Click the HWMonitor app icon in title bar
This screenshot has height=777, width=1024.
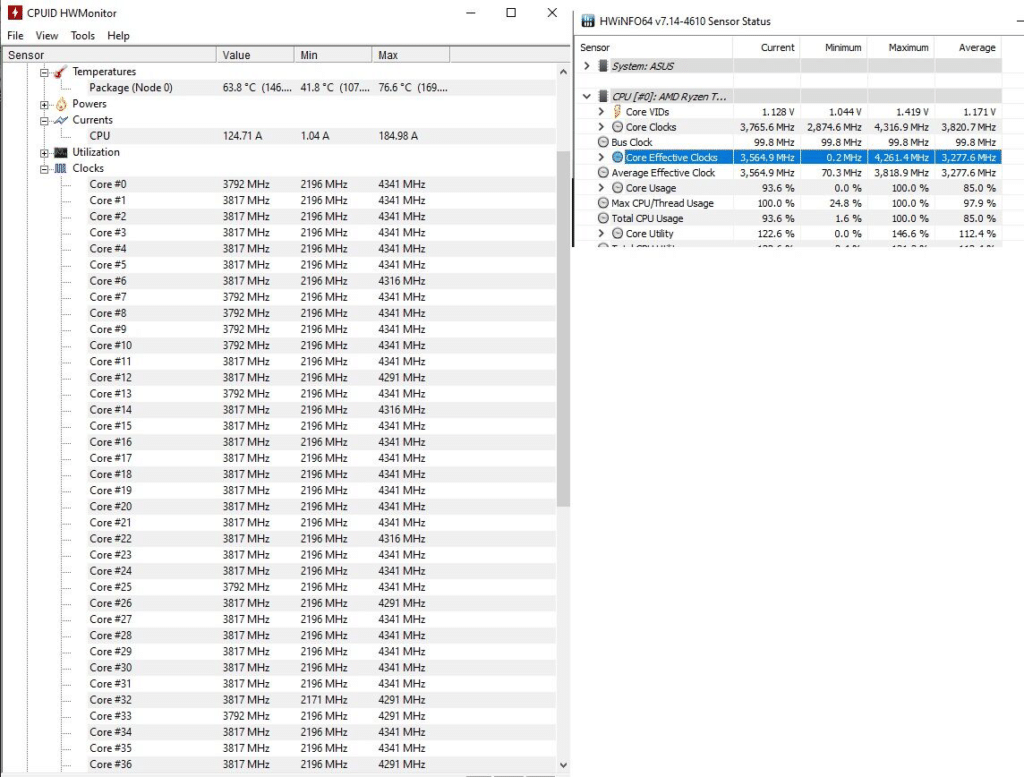[x=15, y=12]
